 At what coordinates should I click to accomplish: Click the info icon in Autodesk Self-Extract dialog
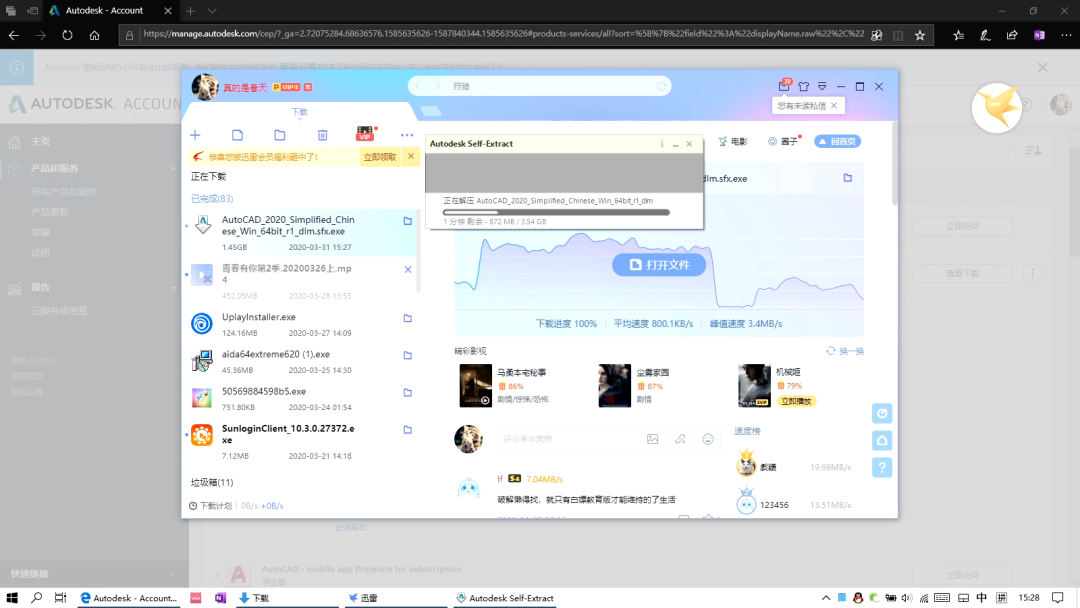coord(662,144)
